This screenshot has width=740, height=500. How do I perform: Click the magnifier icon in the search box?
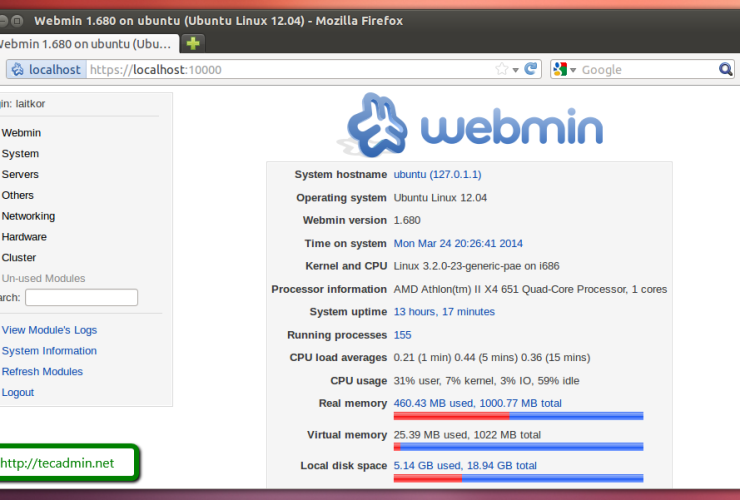point(726,69)
